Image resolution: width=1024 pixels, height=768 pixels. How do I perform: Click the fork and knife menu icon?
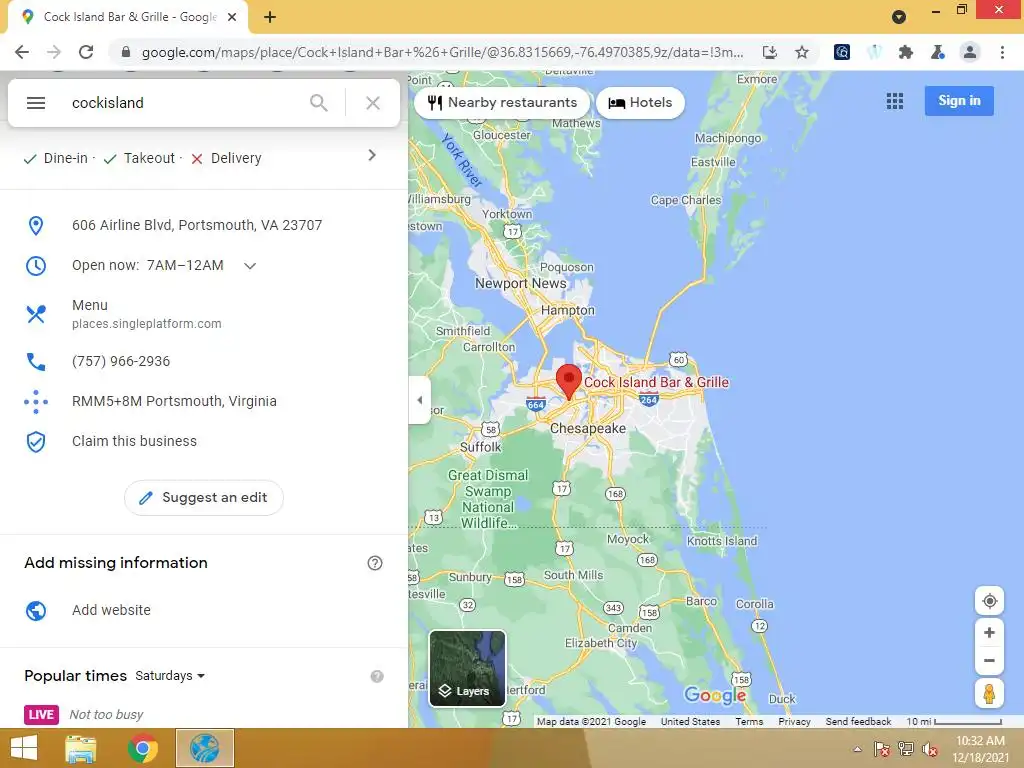(36, 314)
